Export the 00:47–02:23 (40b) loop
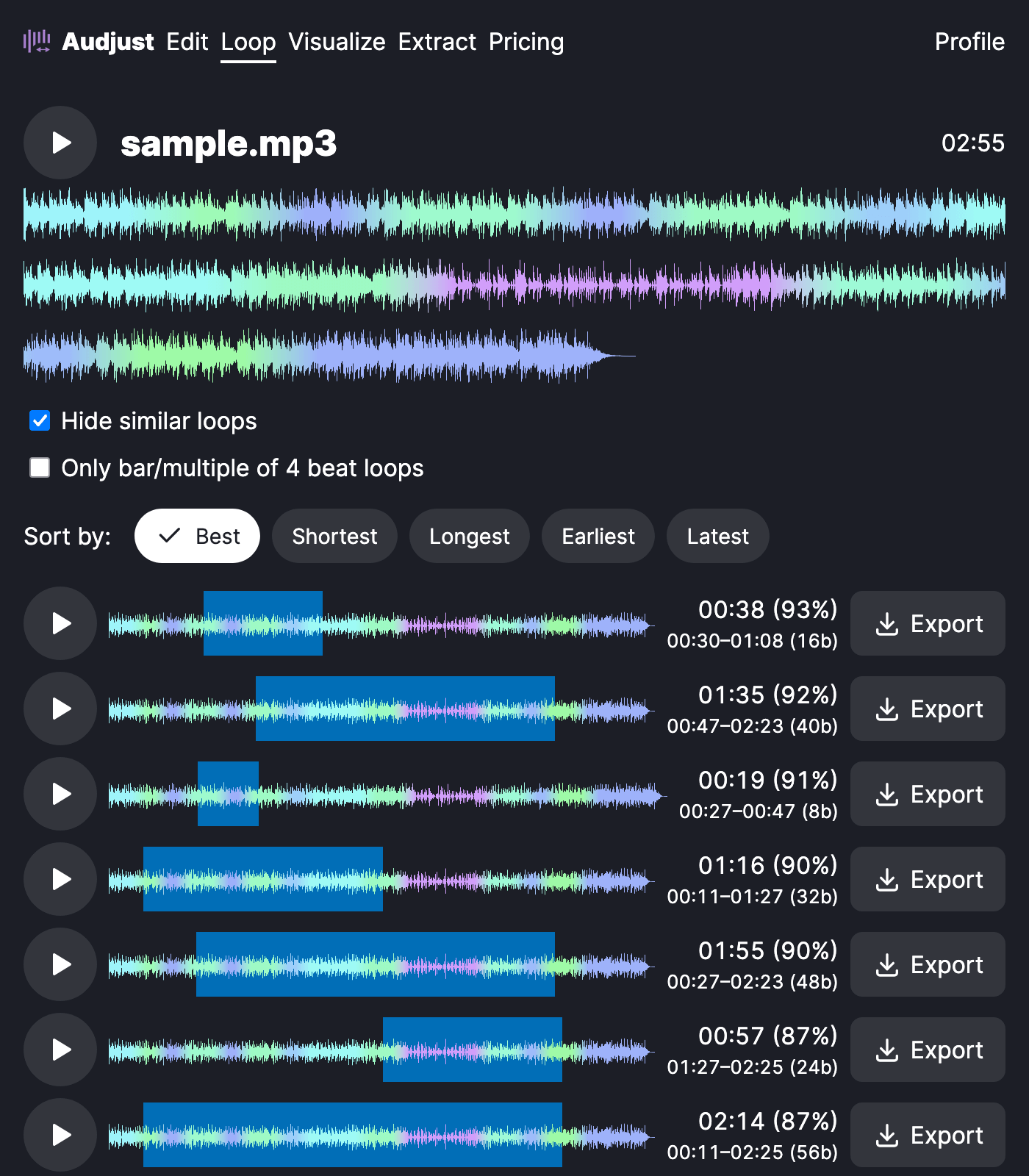 pos(928,709)
